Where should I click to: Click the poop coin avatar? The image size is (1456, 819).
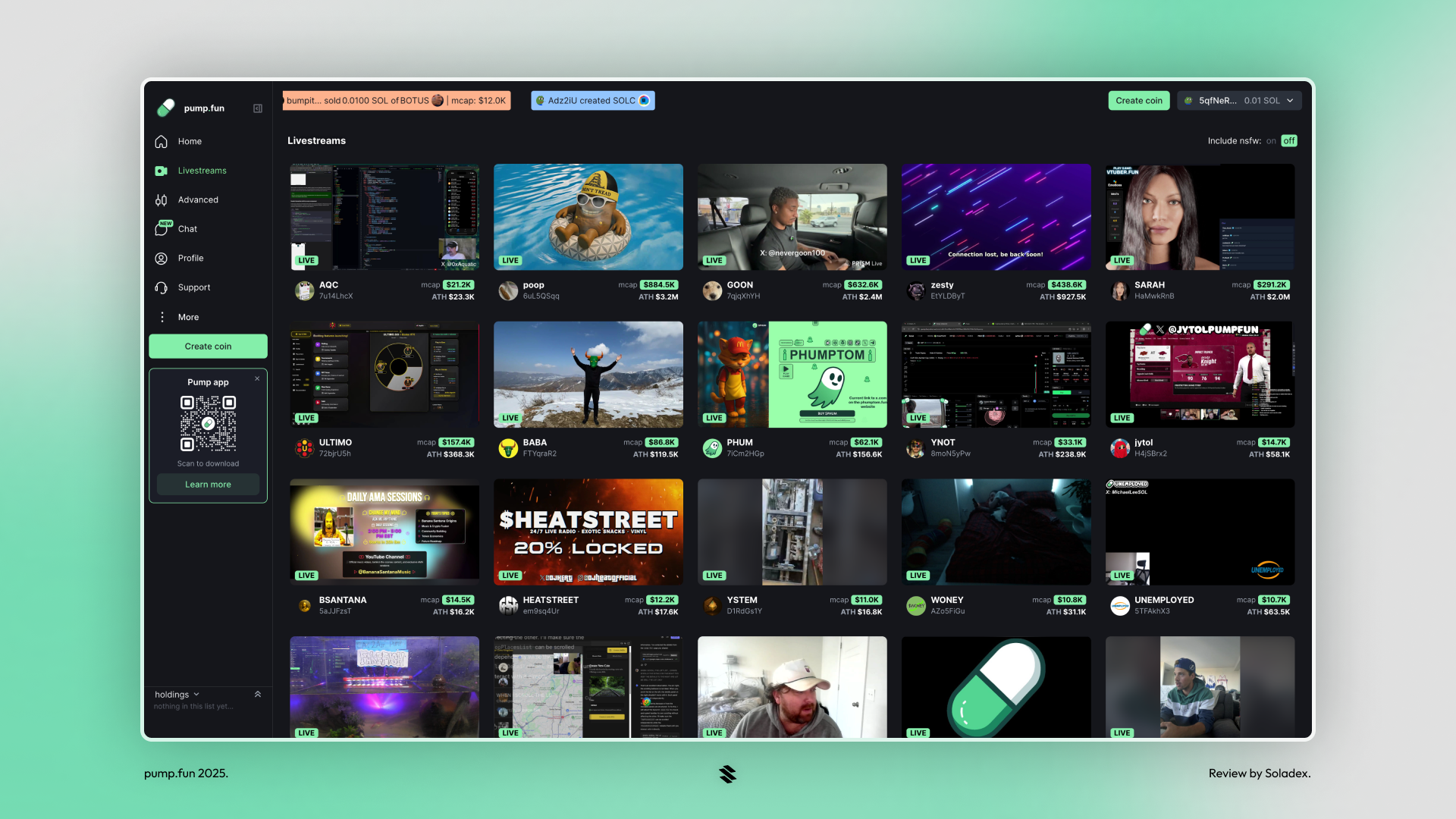pyautogui.click(x=508, y=290)
